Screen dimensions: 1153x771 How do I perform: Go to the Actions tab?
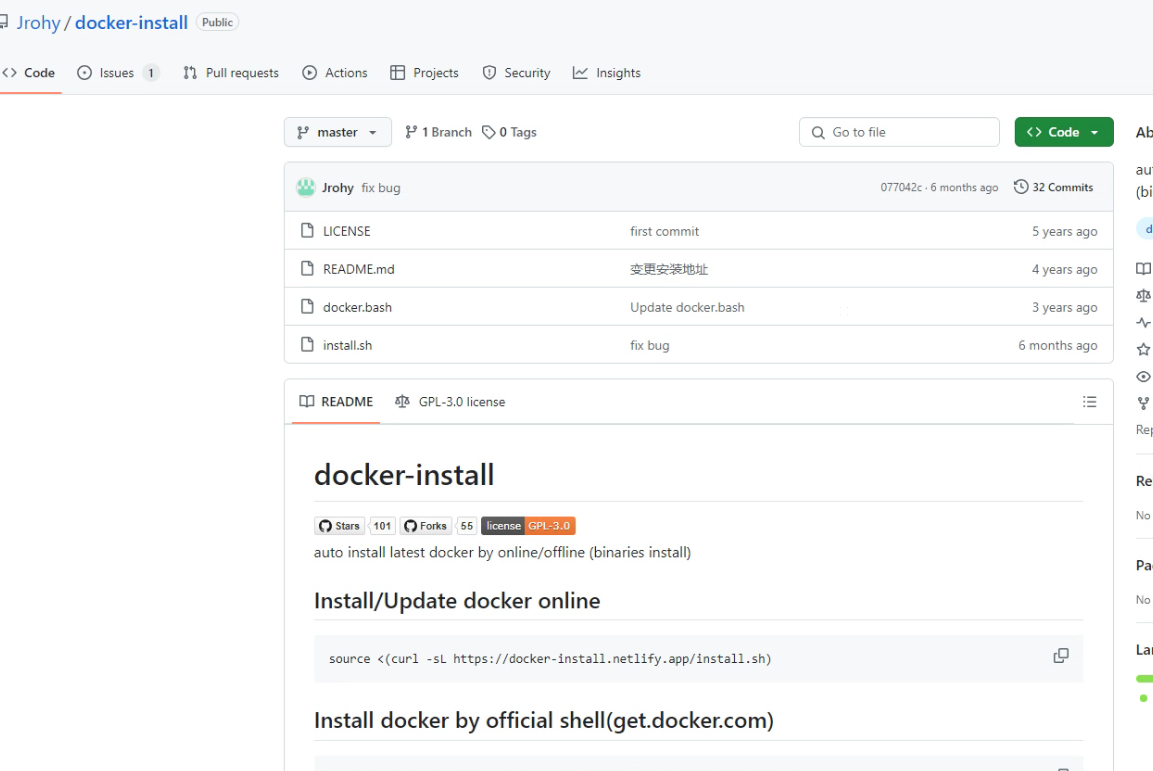(335, 73)
